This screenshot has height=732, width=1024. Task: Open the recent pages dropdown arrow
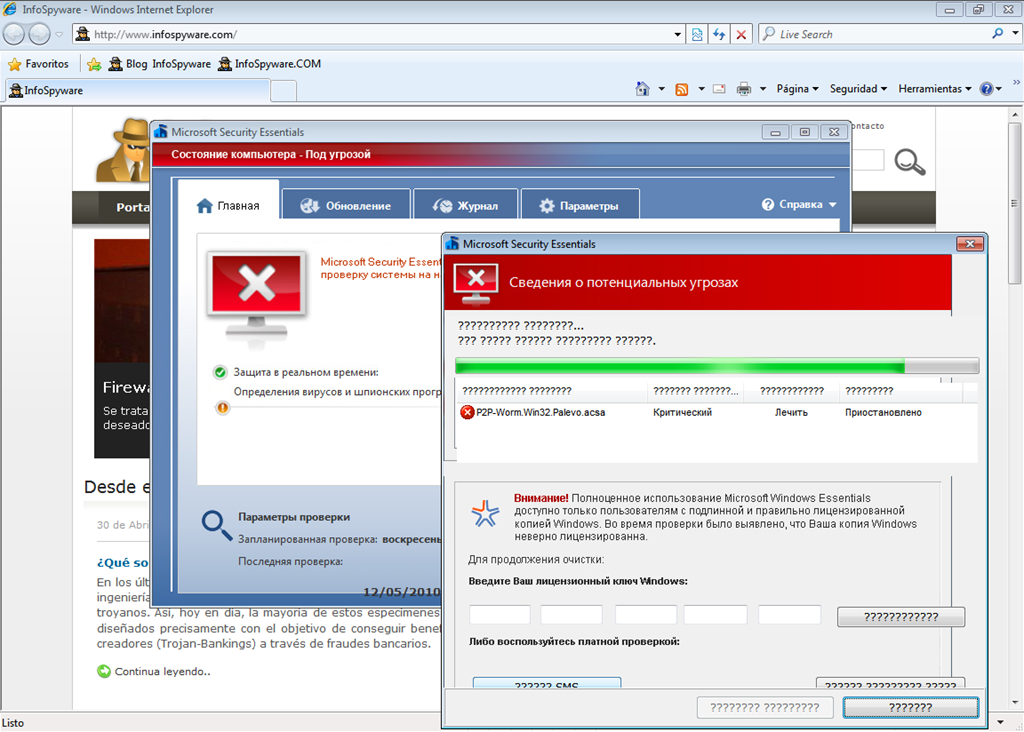click(59, 34)
